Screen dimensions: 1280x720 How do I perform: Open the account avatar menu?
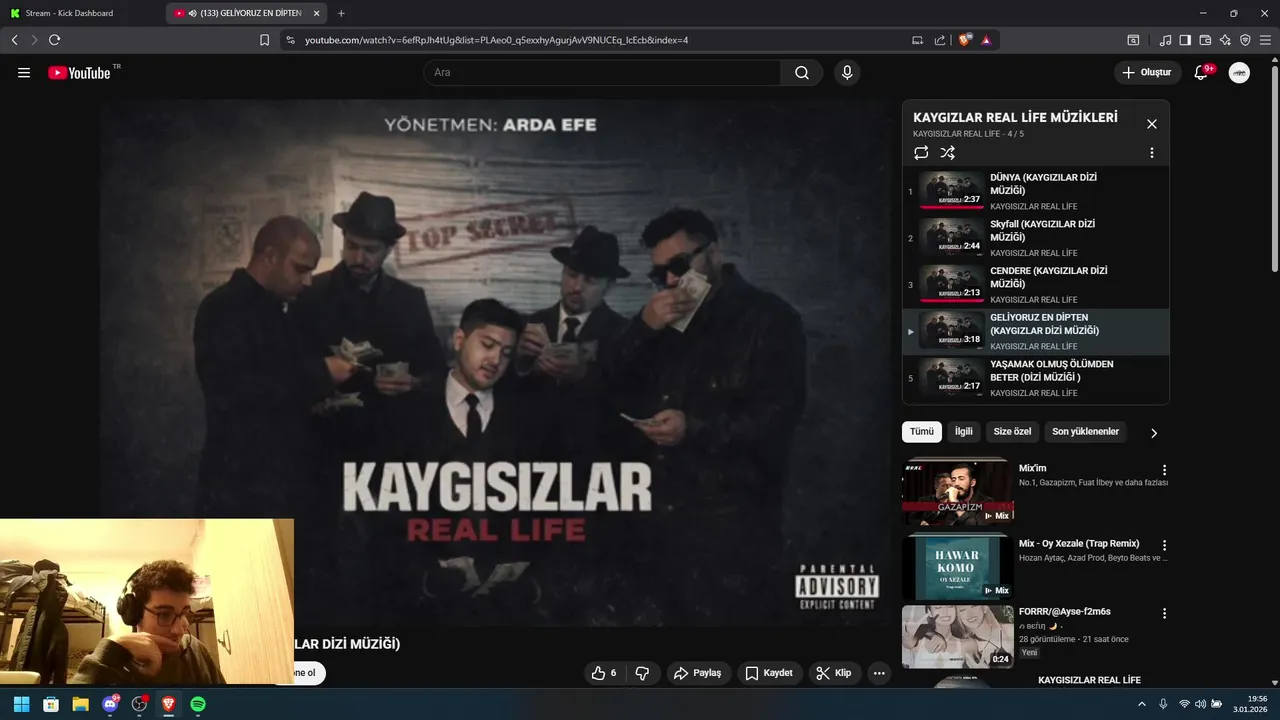coord(1239,72)
